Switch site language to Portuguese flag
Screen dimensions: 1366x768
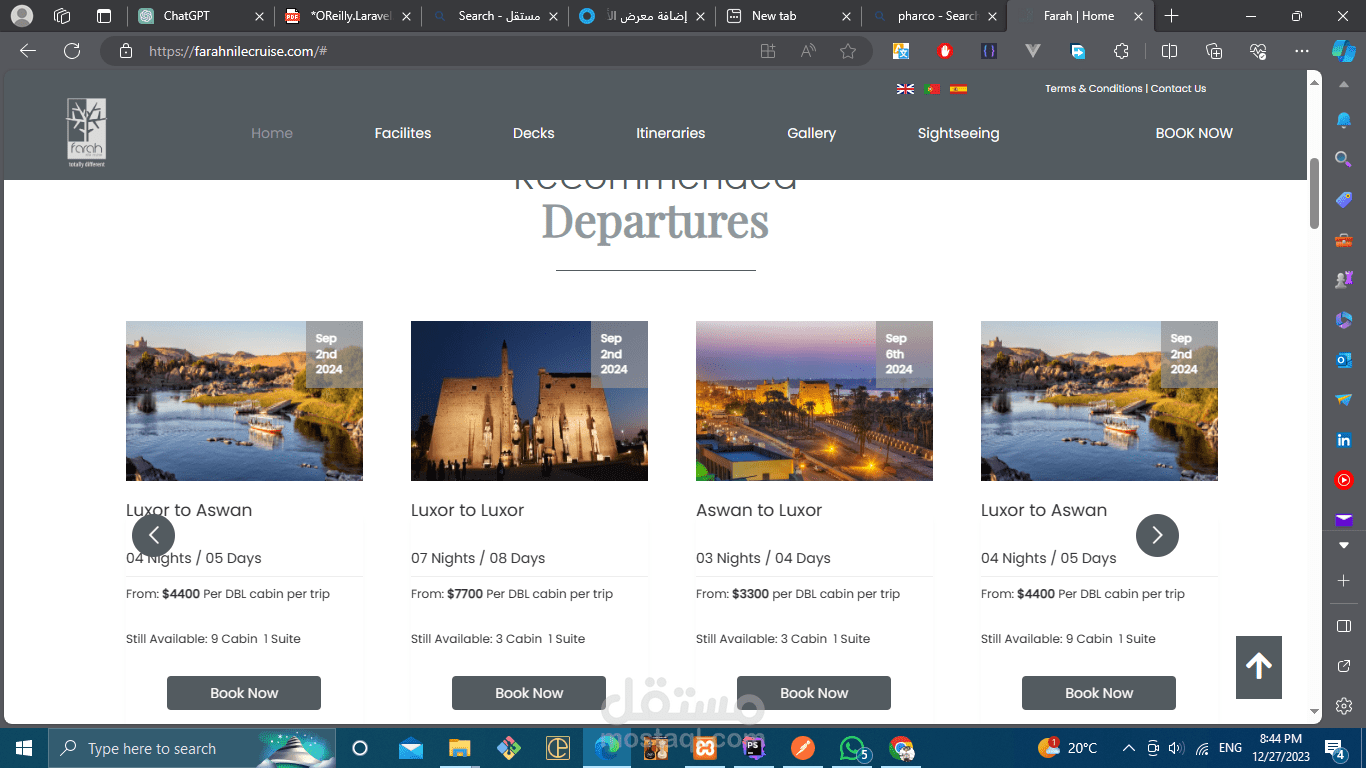[932, 88]
